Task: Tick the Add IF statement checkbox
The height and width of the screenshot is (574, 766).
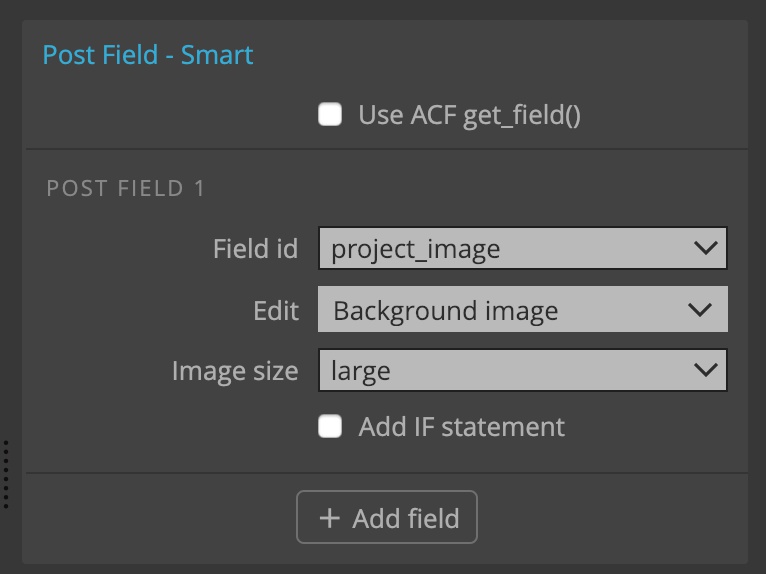Action: click(330, 426)
